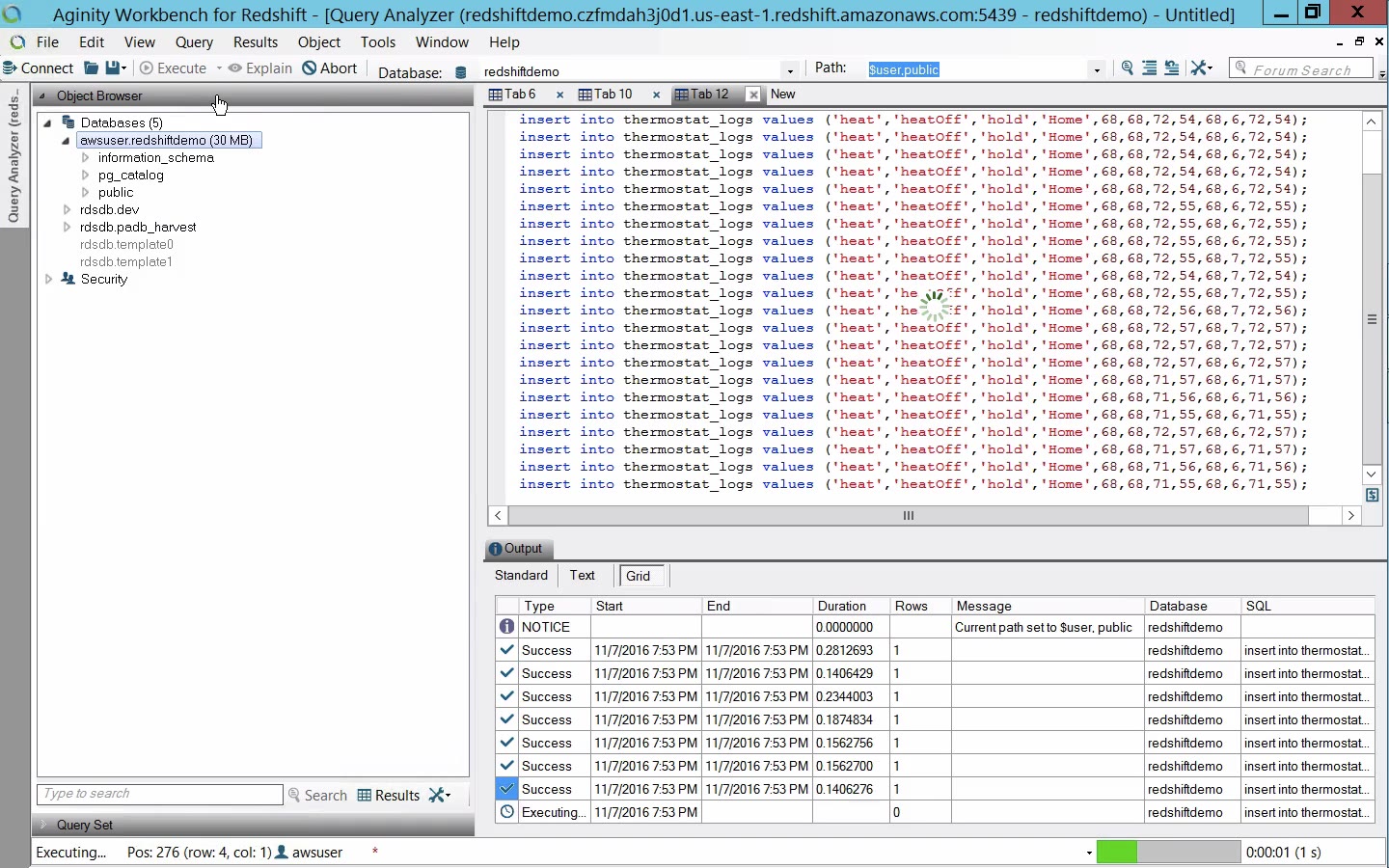The image size is (1389, 868).
Task: Click the Type to search field
Action: pyautogui.click(x=159, y=794)
